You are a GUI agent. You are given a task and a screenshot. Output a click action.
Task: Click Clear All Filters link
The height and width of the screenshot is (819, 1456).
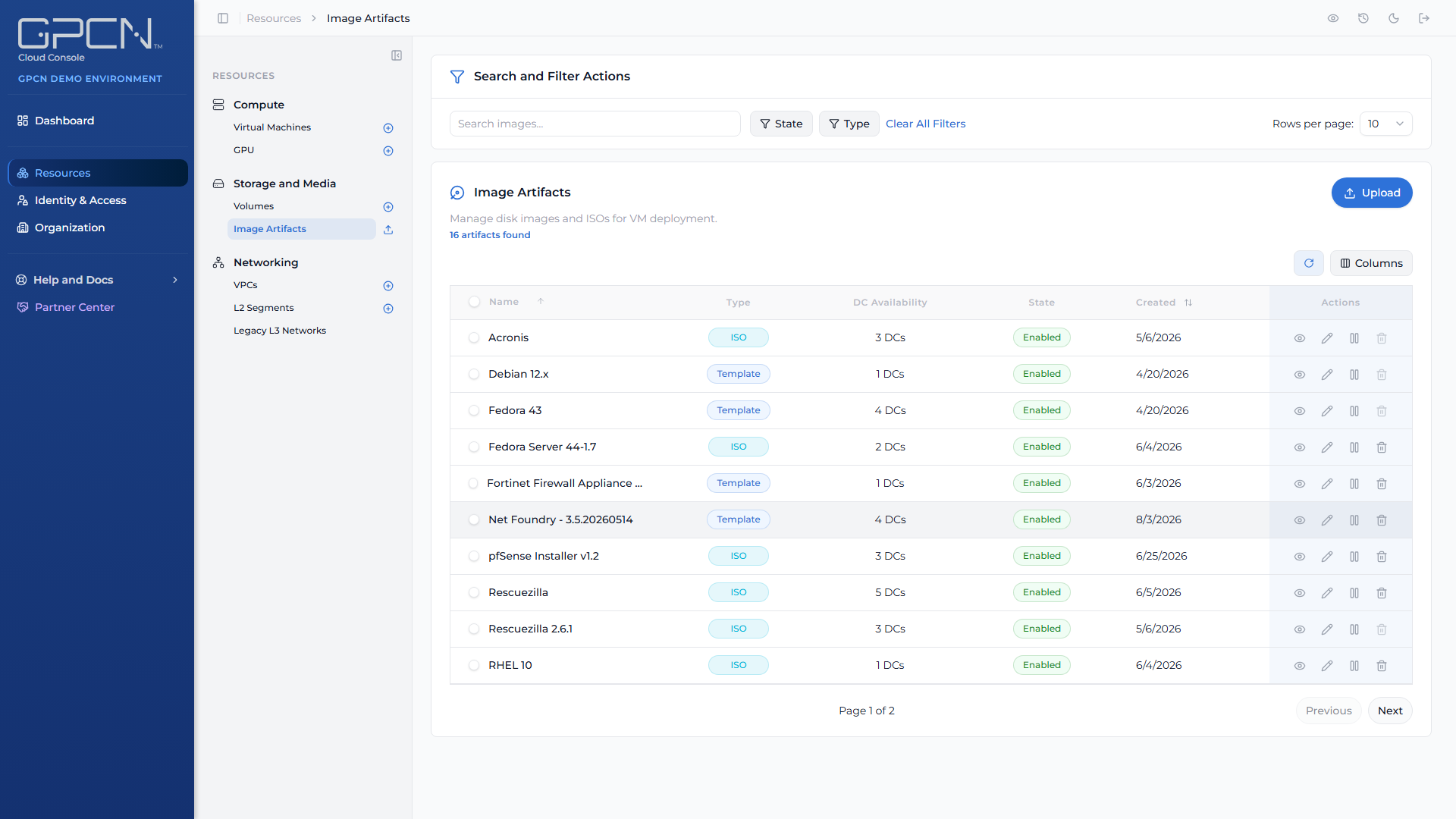tap(925, 124)
